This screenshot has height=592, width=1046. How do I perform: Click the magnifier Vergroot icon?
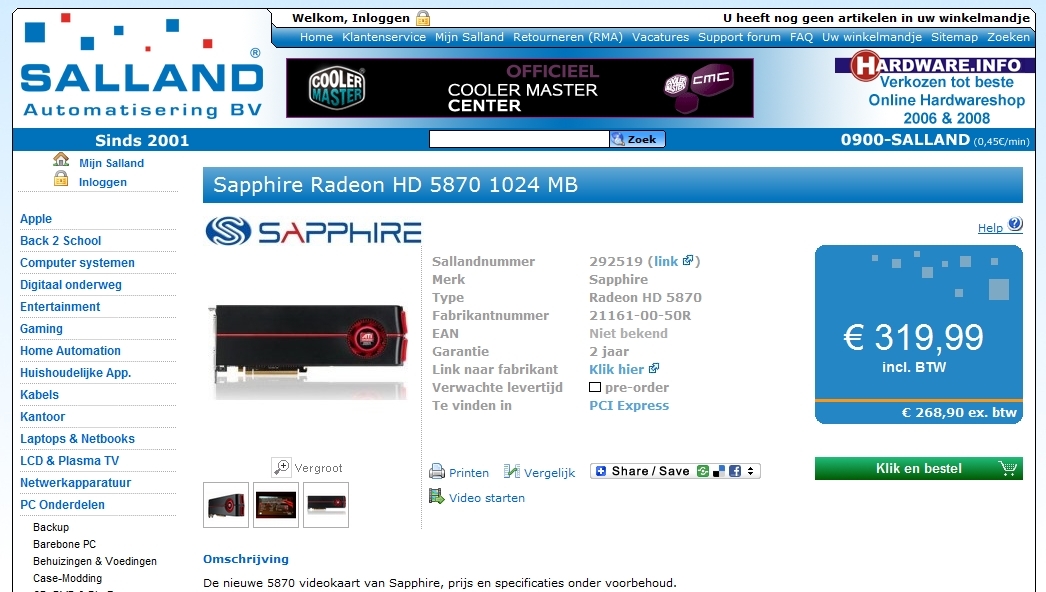click(x=282, y=467)
